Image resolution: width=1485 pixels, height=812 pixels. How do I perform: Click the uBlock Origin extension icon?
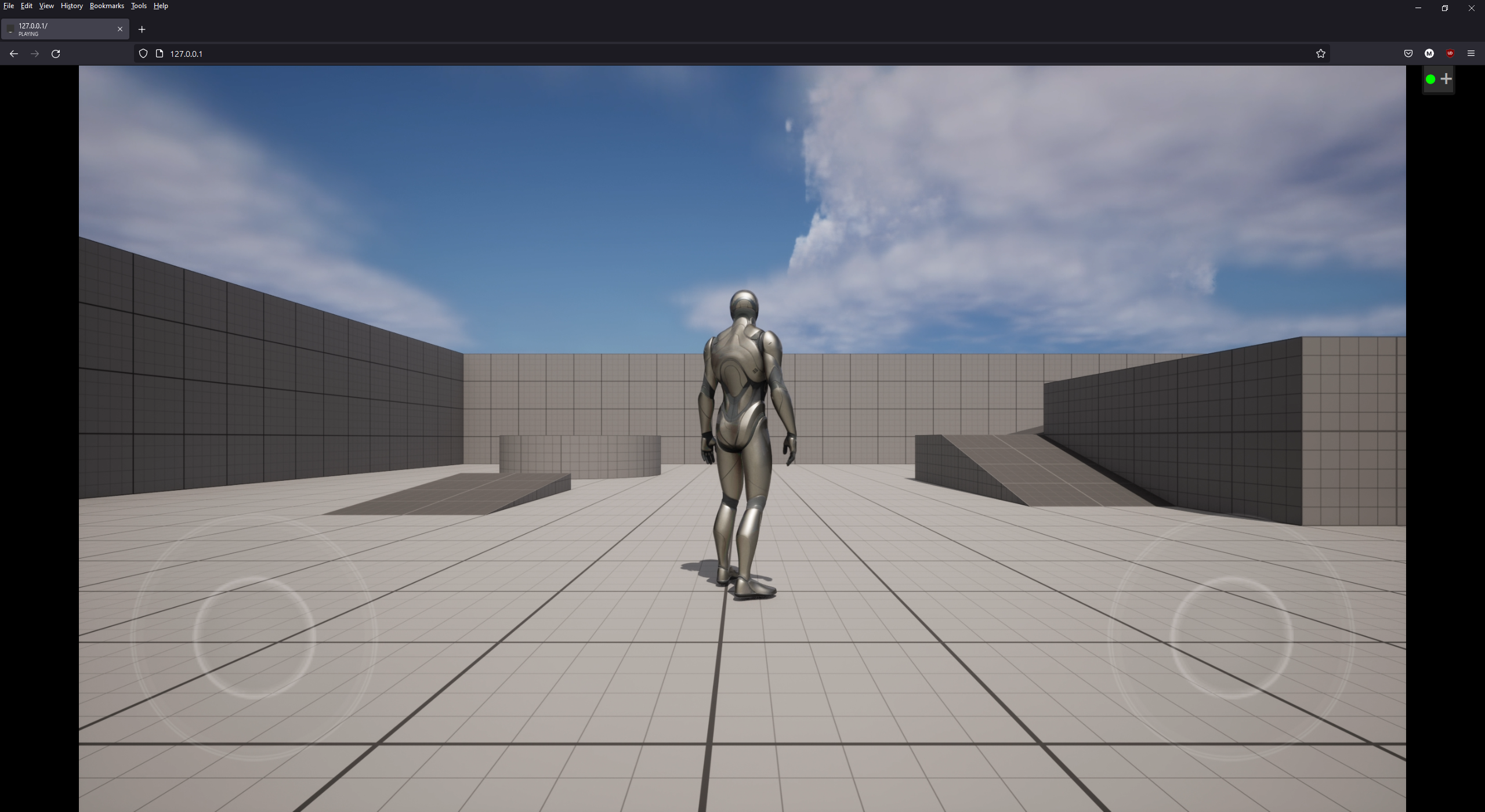[x=1450, y=53]
